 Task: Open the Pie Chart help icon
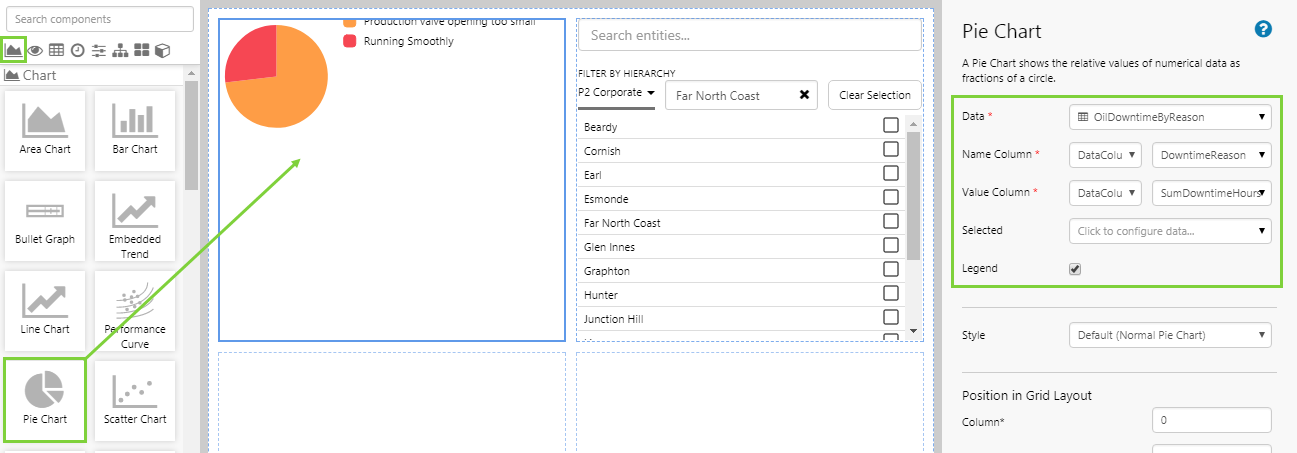1263,30
